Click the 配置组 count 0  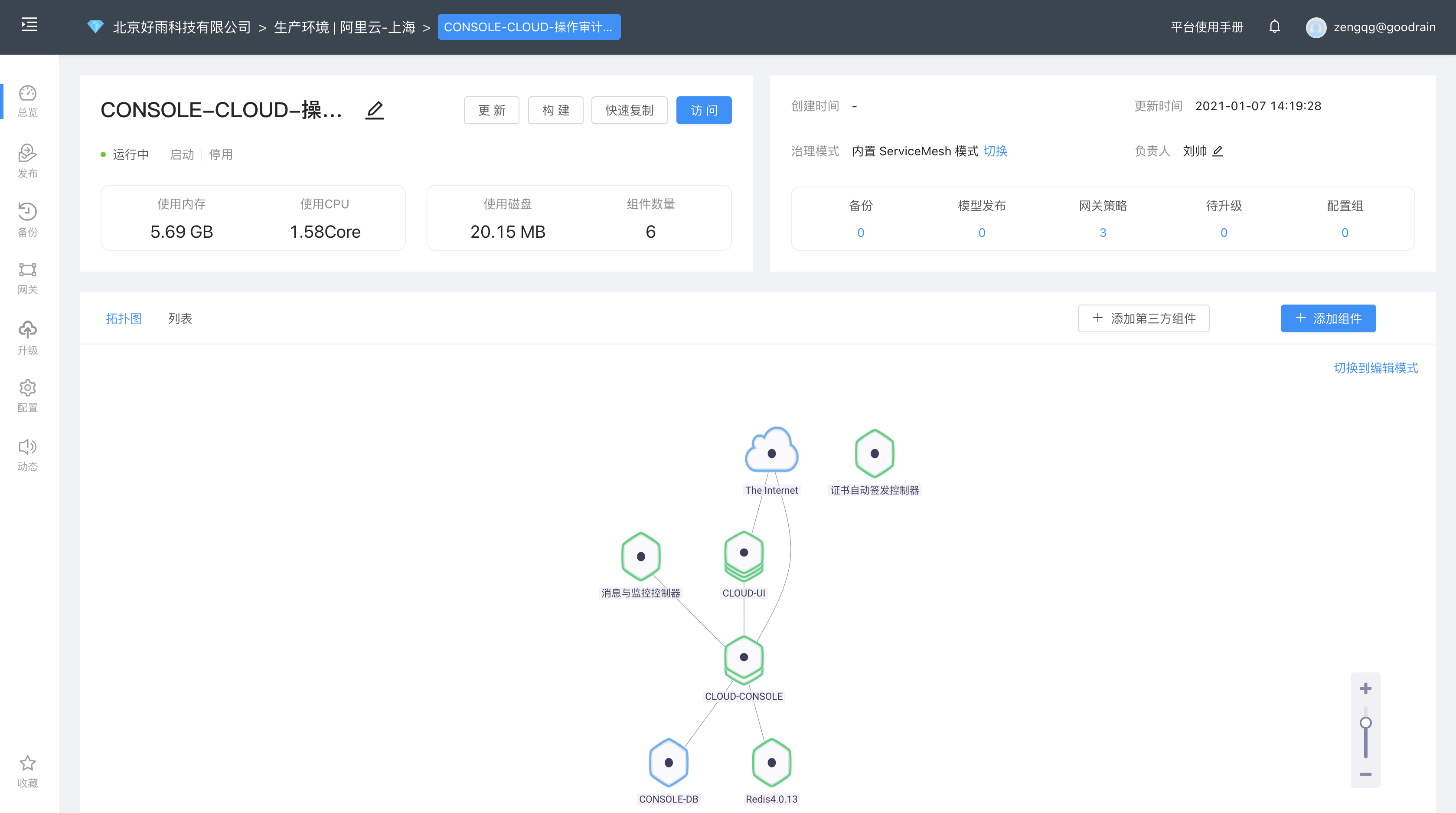[x=1345, y=233]
